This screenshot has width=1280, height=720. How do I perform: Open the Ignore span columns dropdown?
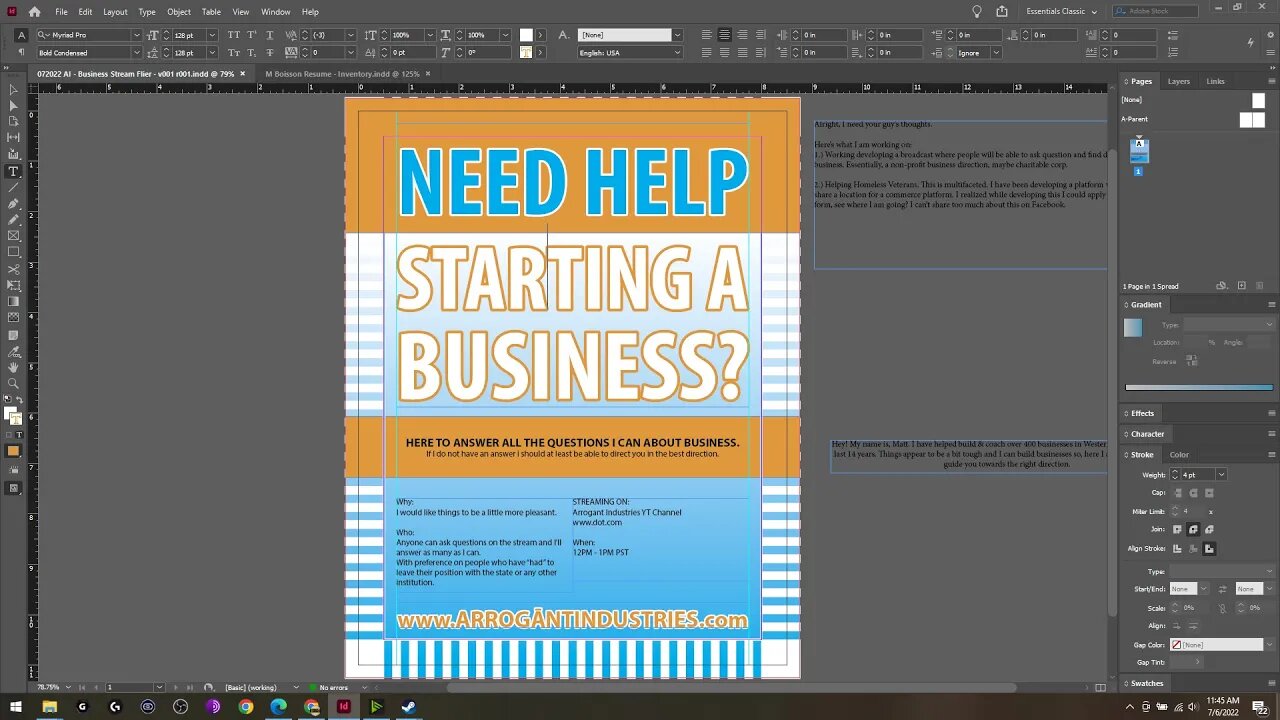[998, 52]
